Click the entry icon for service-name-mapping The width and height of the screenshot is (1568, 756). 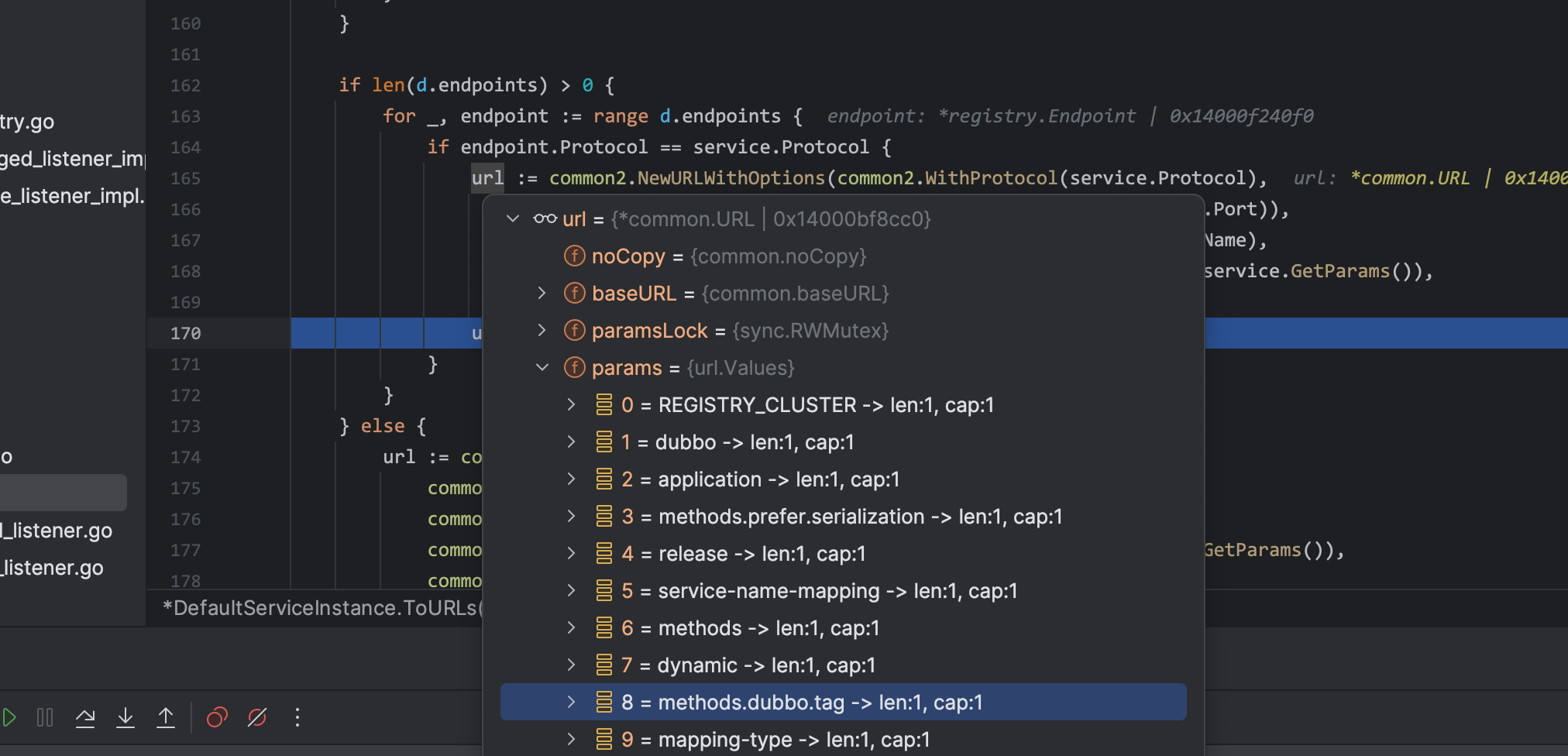tap(604, 590)
